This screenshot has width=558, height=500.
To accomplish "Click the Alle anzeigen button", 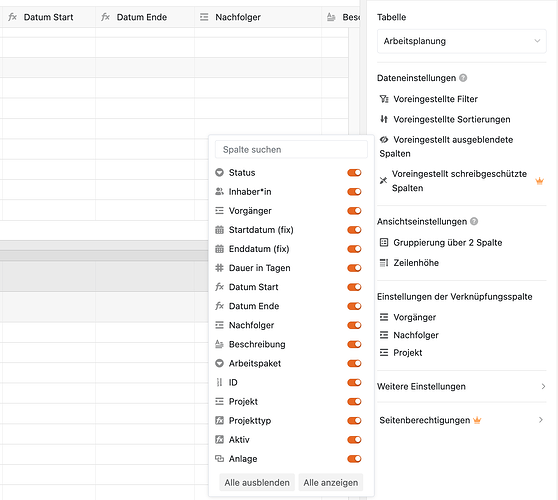I will click(331, 483).
